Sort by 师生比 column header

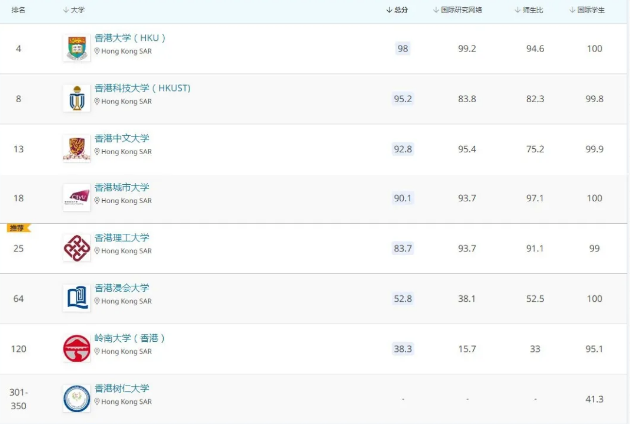[529, 10]
